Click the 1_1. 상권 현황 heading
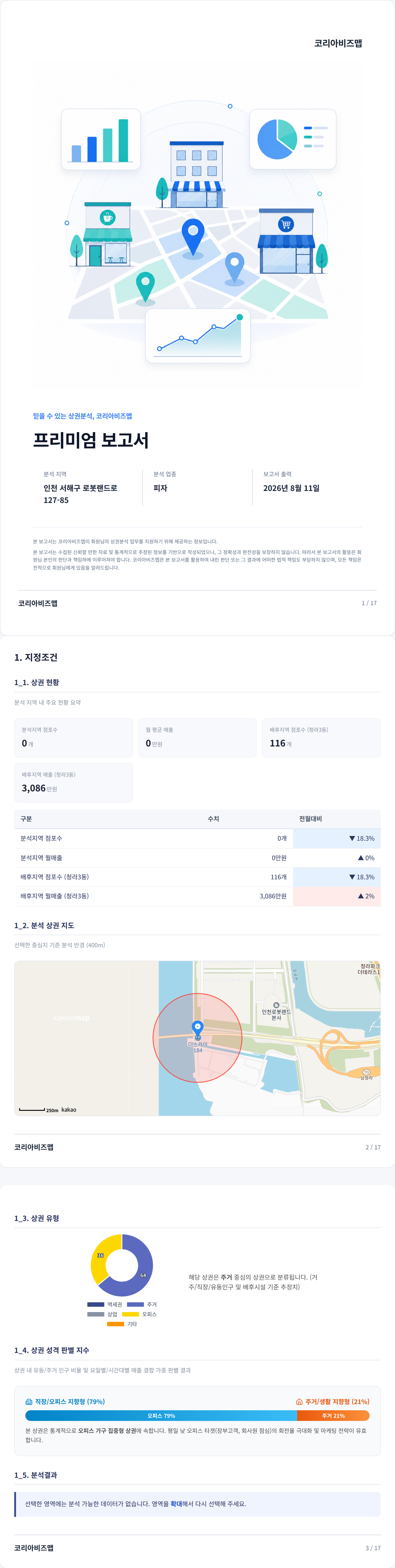 (x=36, y=682)
